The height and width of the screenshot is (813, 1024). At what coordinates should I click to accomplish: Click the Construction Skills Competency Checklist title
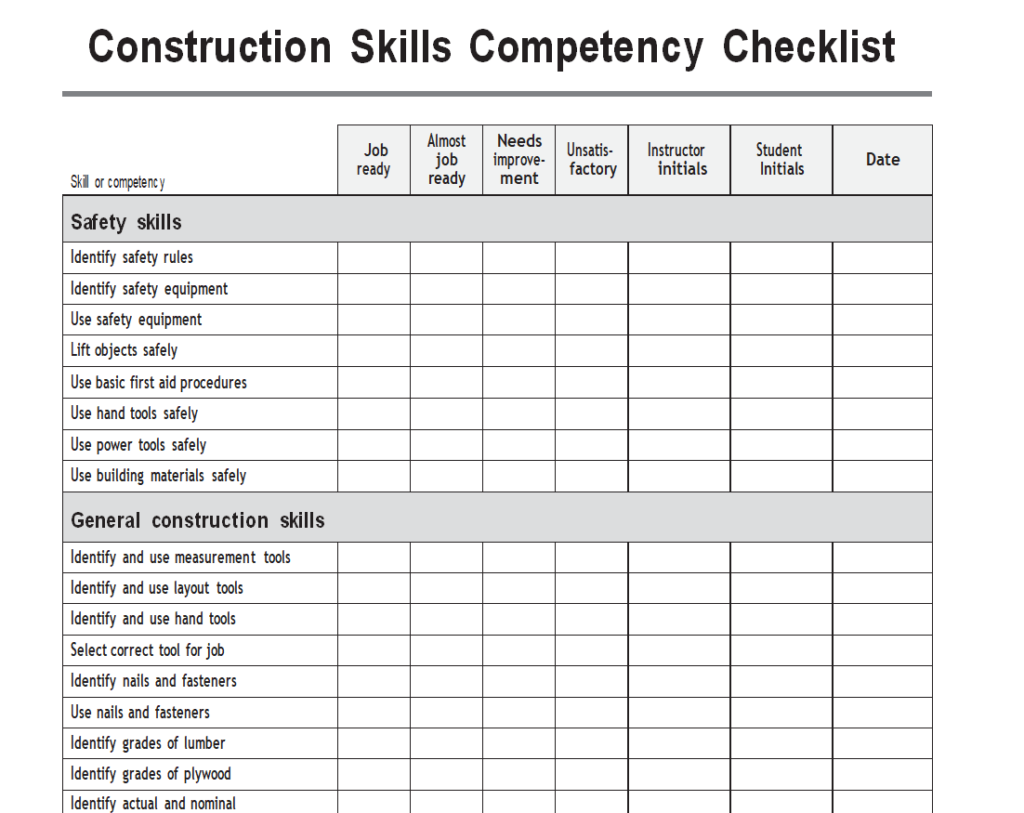coord(491,48)
